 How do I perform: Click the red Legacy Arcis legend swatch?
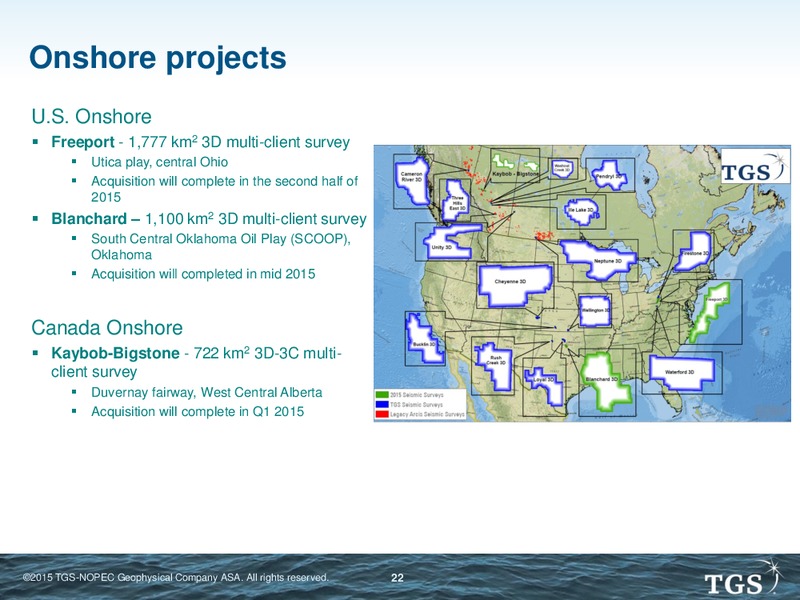point(382,414)
